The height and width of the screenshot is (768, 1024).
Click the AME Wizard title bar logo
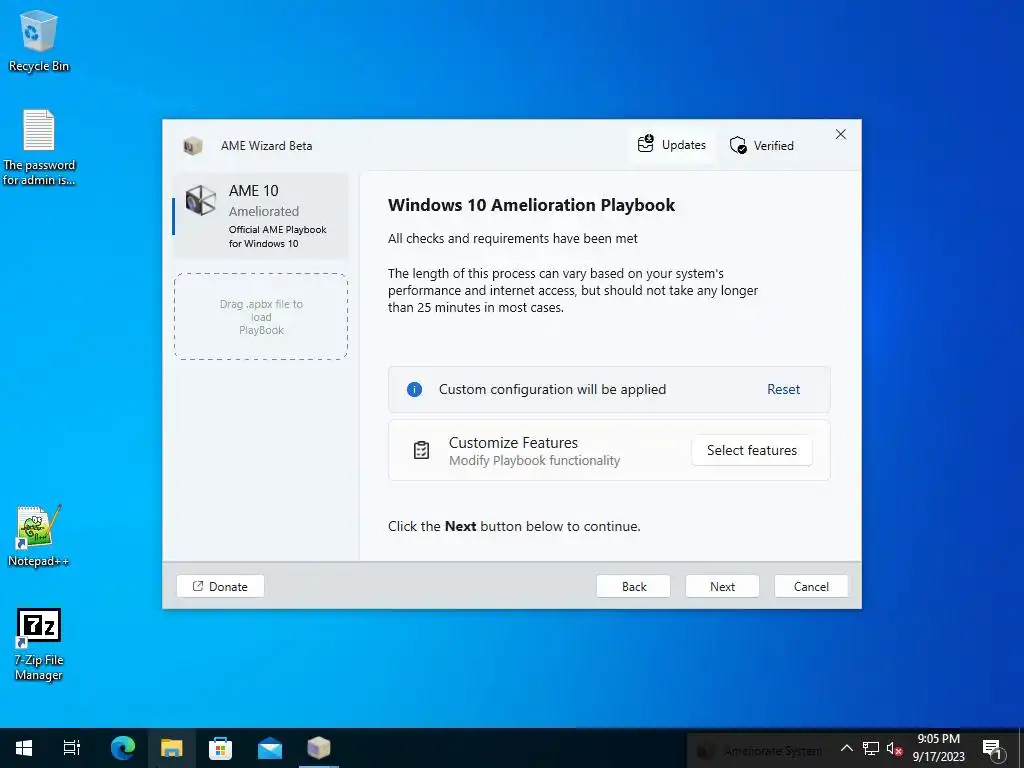(193, 145)
